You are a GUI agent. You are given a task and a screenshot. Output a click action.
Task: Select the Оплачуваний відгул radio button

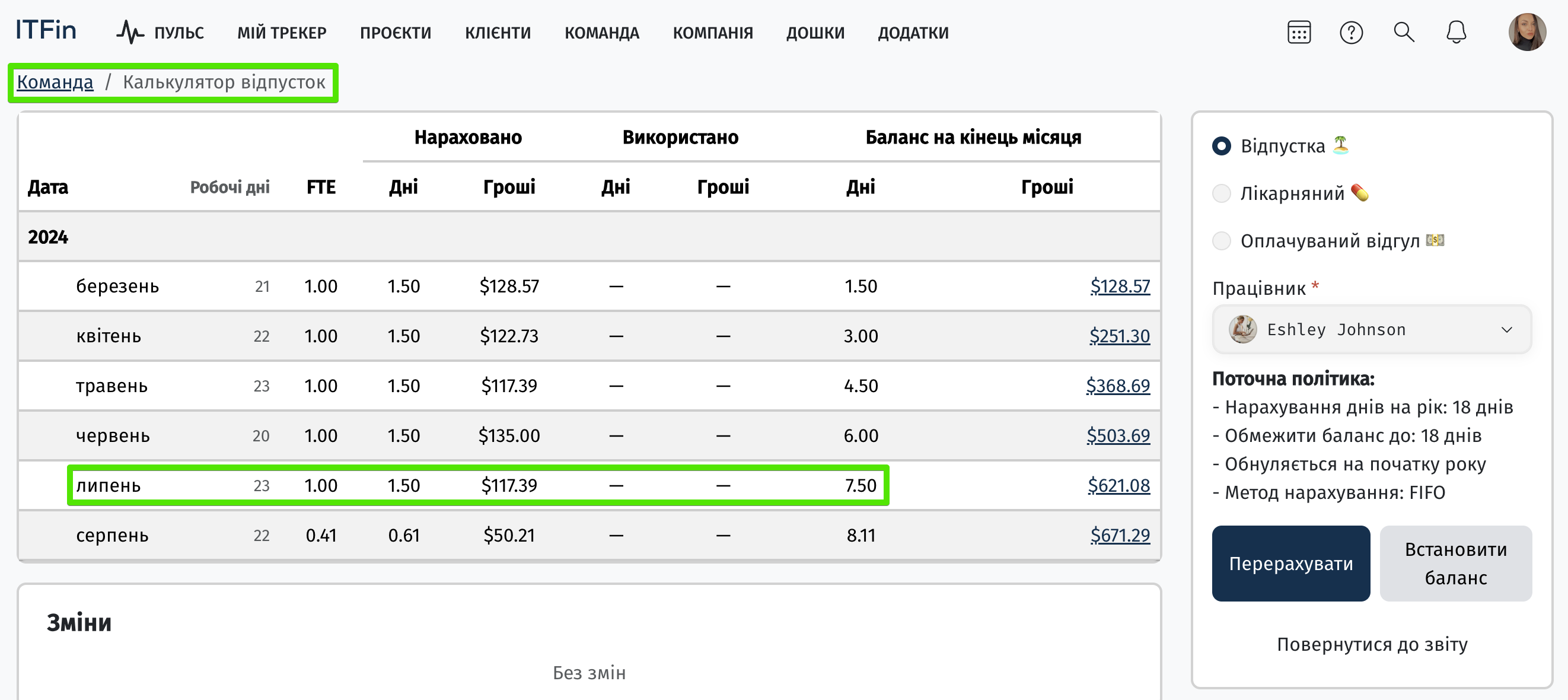[1221, 241]
